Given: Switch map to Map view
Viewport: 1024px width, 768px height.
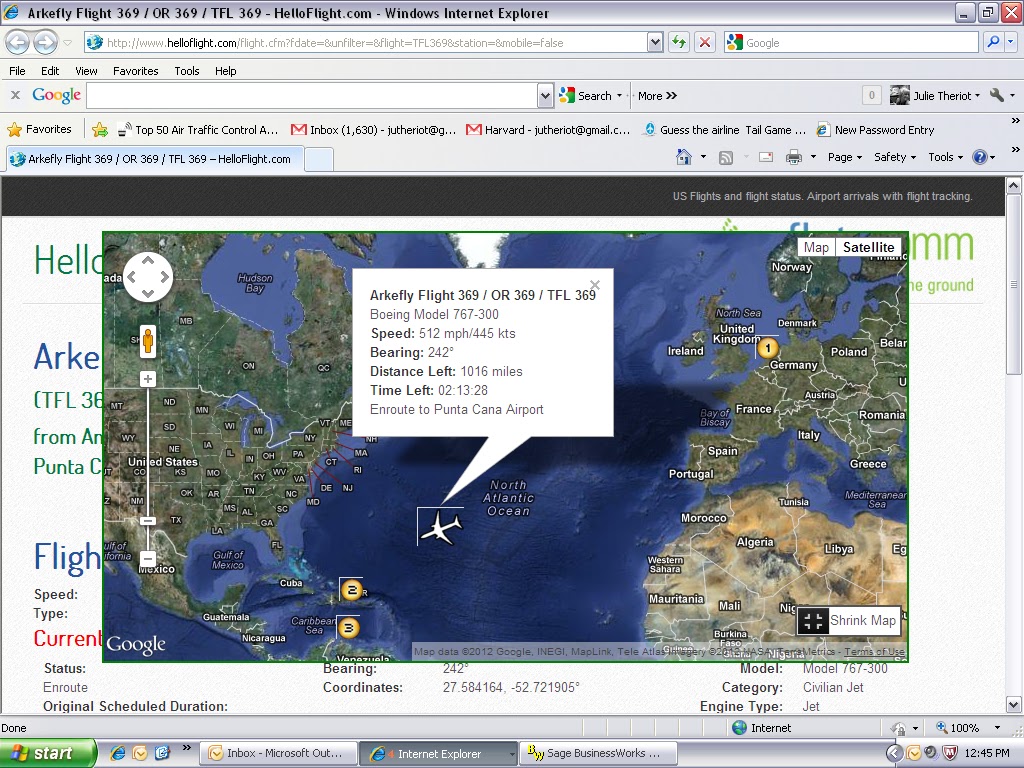Looking at the screenshot, I should [816, 247].
